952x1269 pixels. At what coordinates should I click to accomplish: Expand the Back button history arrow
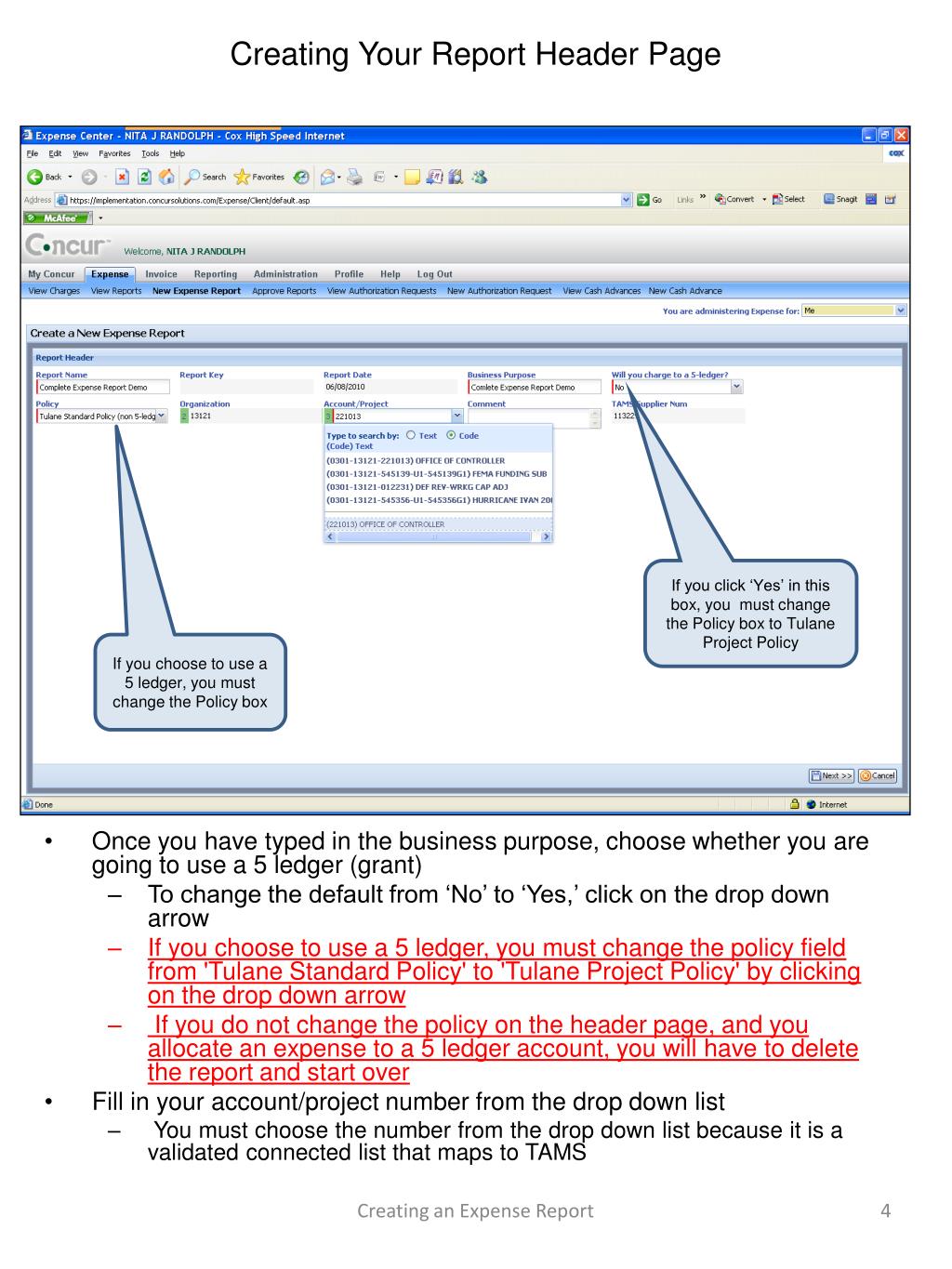(71, 177)
